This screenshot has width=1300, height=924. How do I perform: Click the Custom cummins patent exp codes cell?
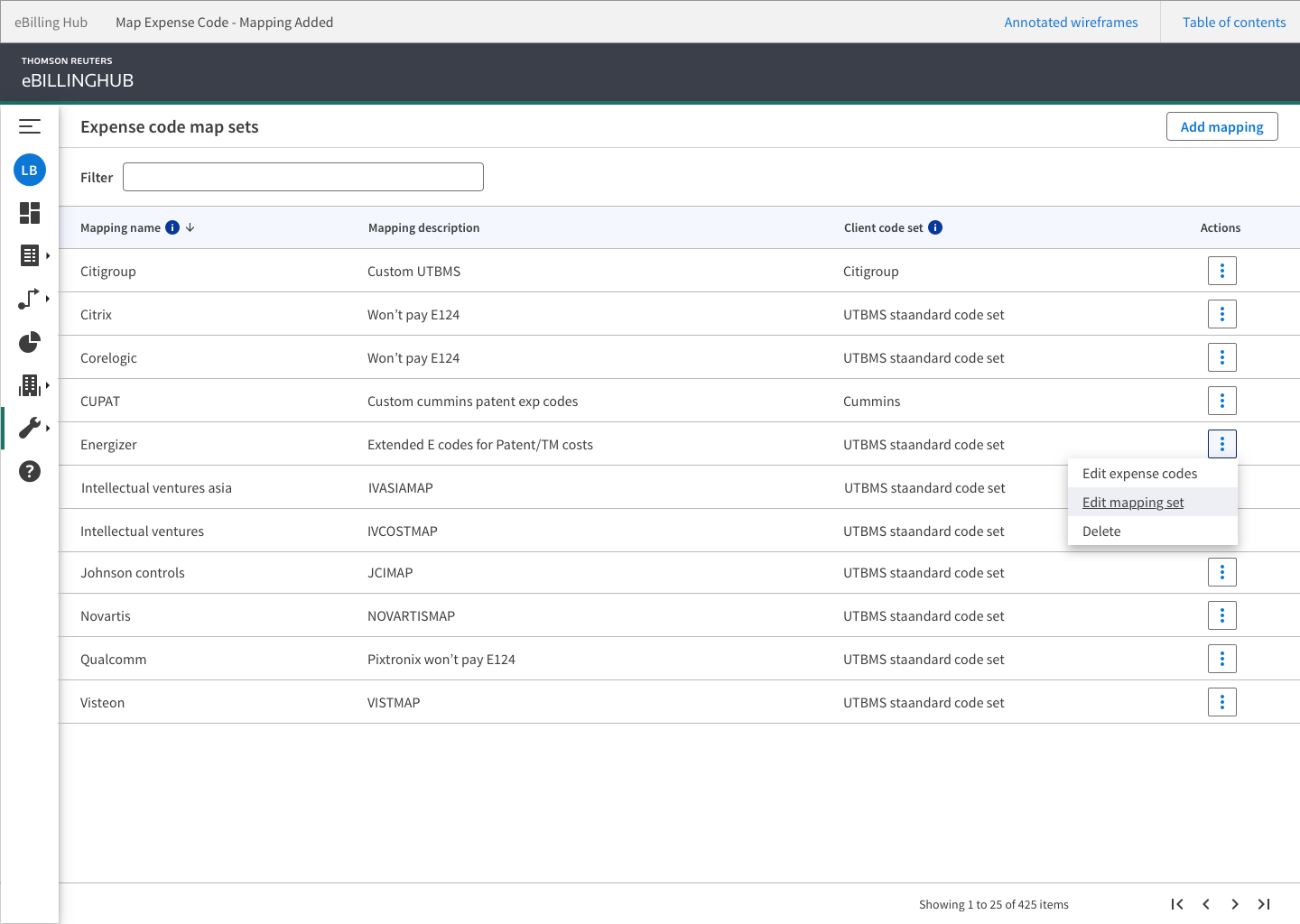(x=472, y=401)
